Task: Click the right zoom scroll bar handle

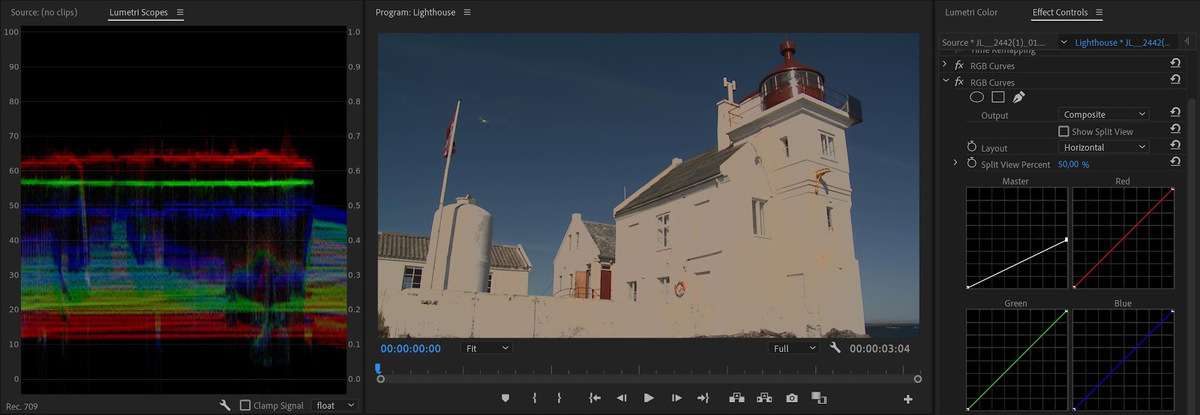Action: coord(917,379)
